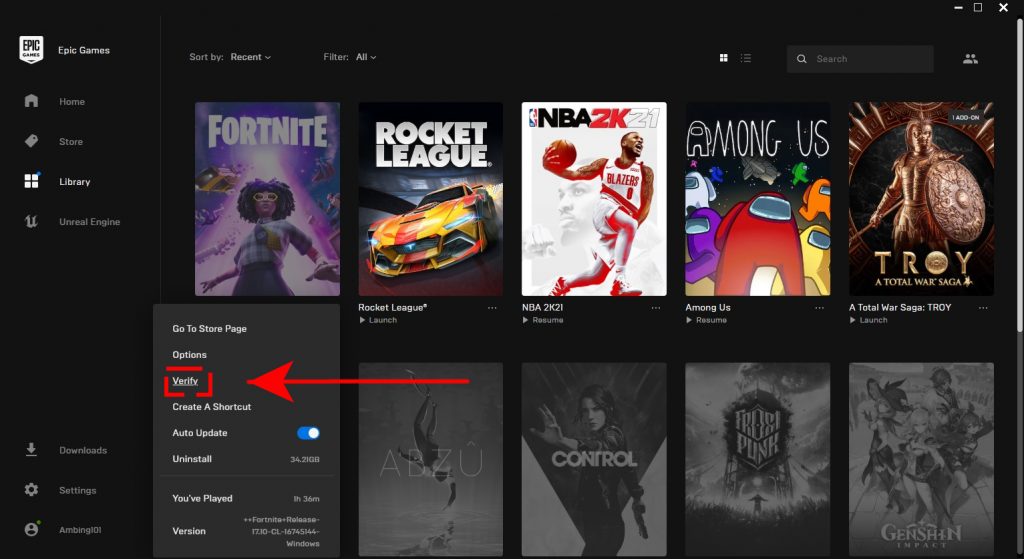Screen dimensions: 1024x559
Task: Switch to grid view layout
Action: point(724,58)
